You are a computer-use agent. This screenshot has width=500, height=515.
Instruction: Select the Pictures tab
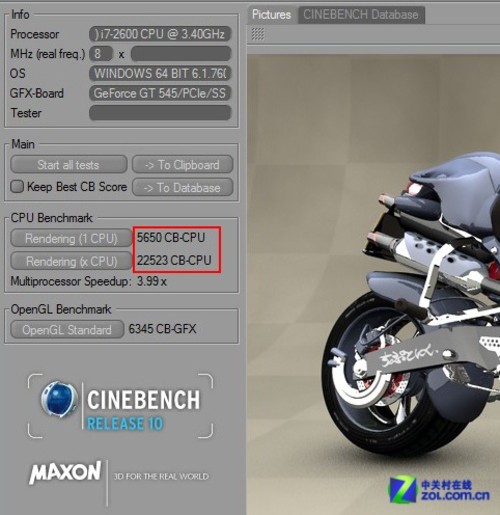(x=271, y=15)
